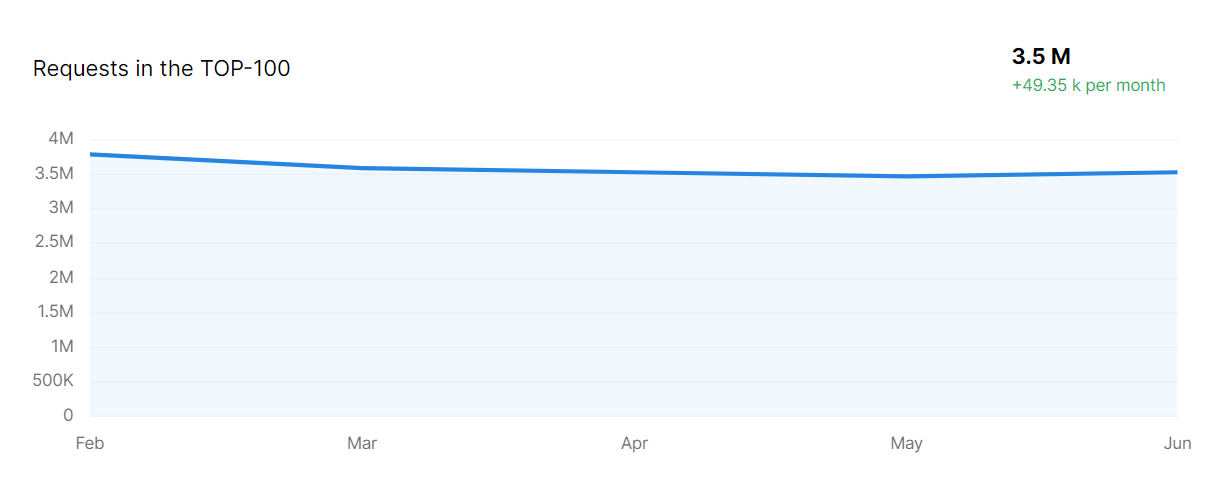The image size is (1223, 488).
Task: Select the Apr label on the x-axis
Action: (634, 443)
